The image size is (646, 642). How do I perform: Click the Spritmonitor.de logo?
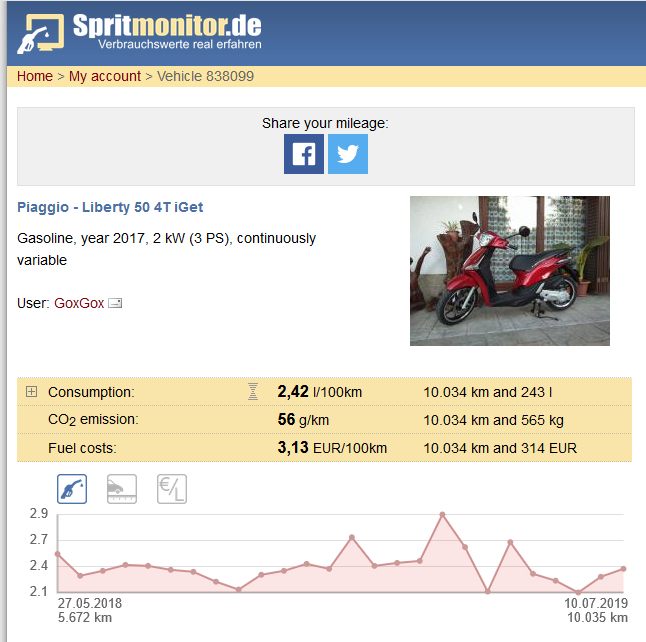(139, 33)
